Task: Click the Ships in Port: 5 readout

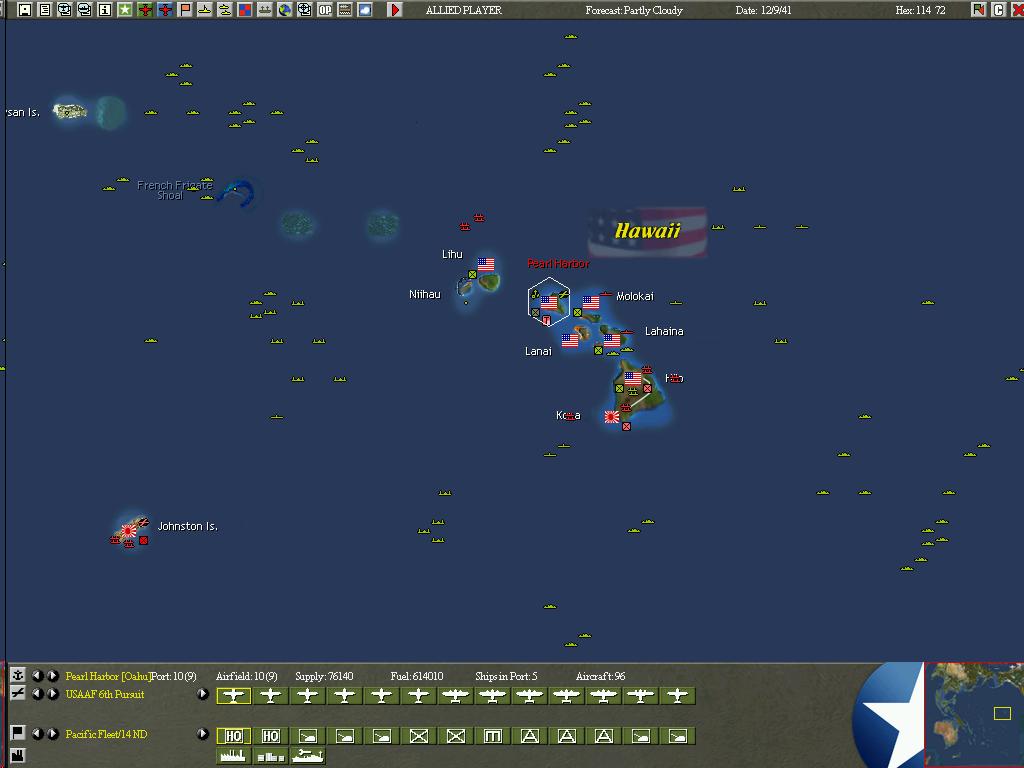Action: pos(506,677)
